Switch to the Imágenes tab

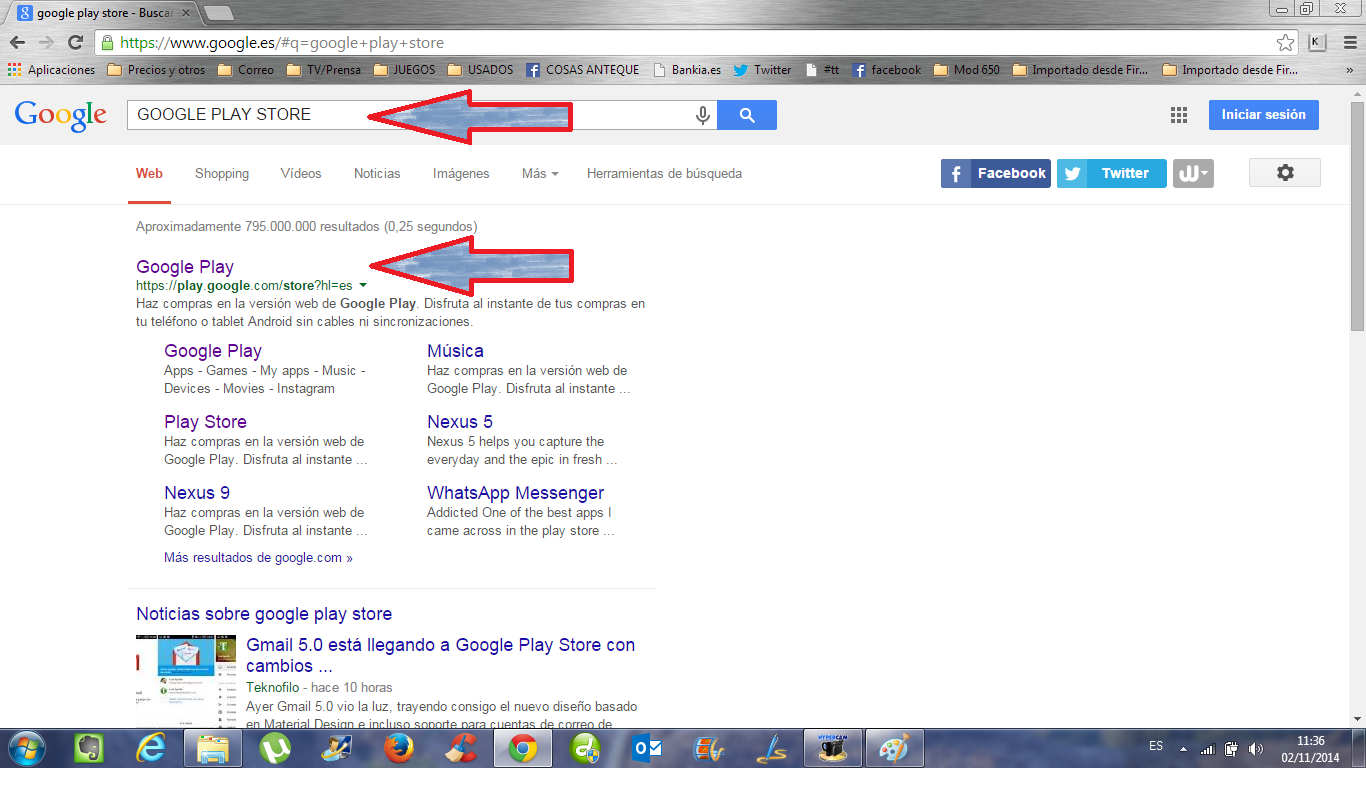[461, 174]
